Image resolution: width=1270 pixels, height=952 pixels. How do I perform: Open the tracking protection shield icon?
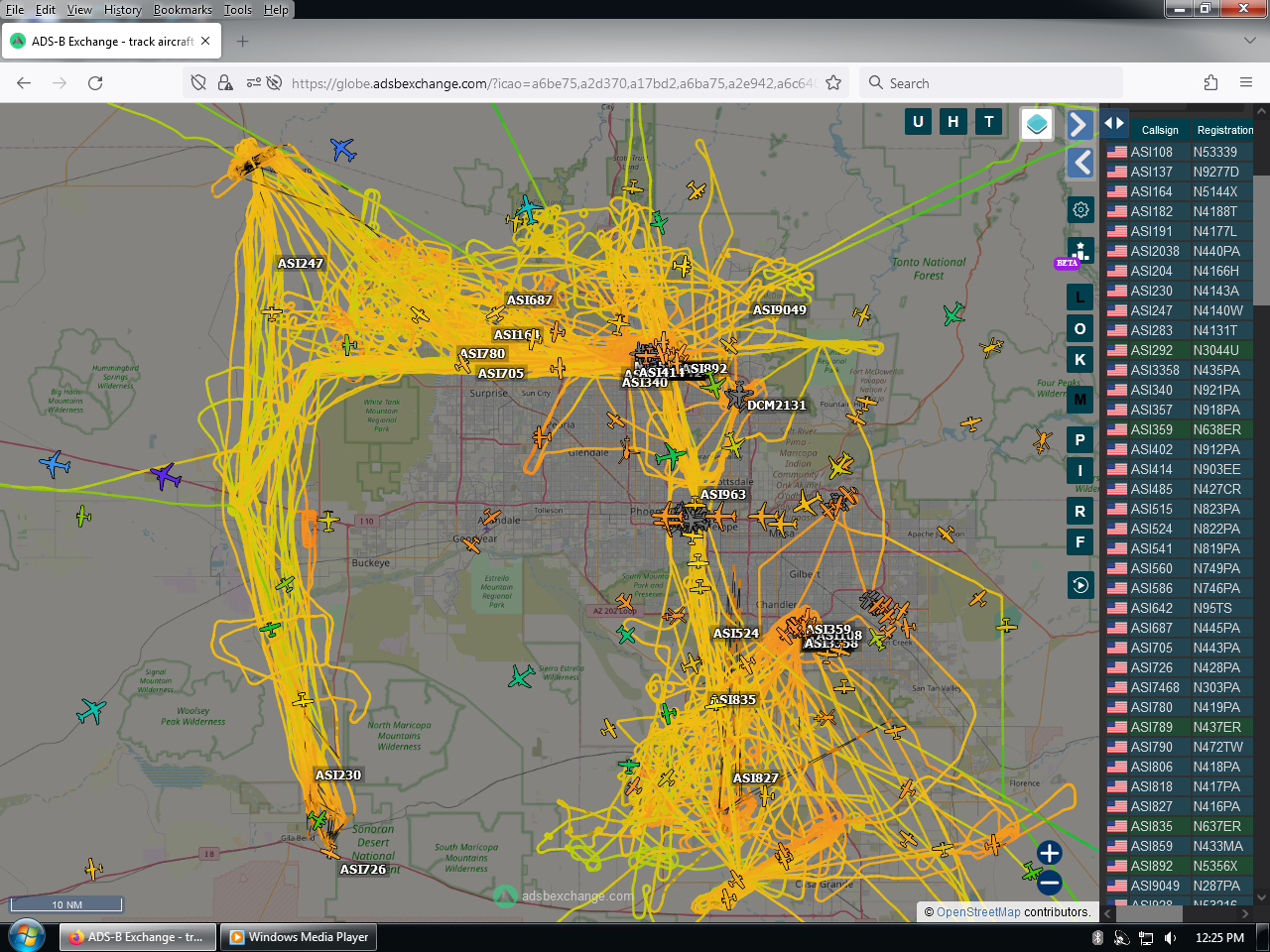pyautogui.click(x=198, y=83)
